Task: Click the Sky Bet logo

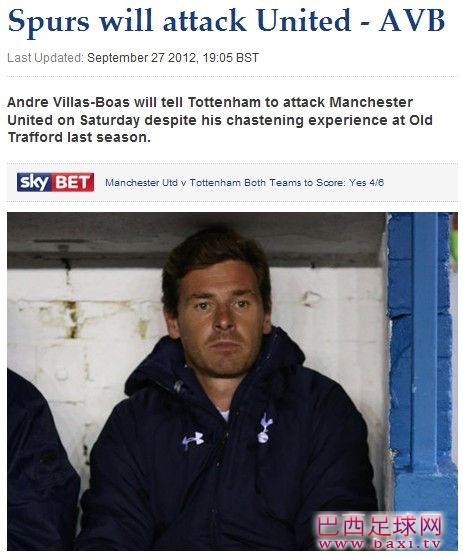Action: tap(55, 182)
